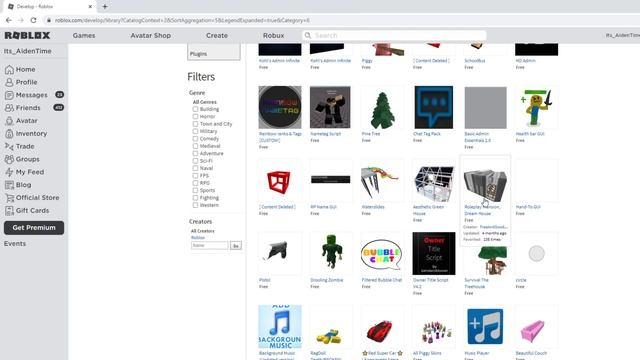Screen dimensions: 640x360
Task: Open the Aesthetic Green House thumbnail
Action: [433, 180]
